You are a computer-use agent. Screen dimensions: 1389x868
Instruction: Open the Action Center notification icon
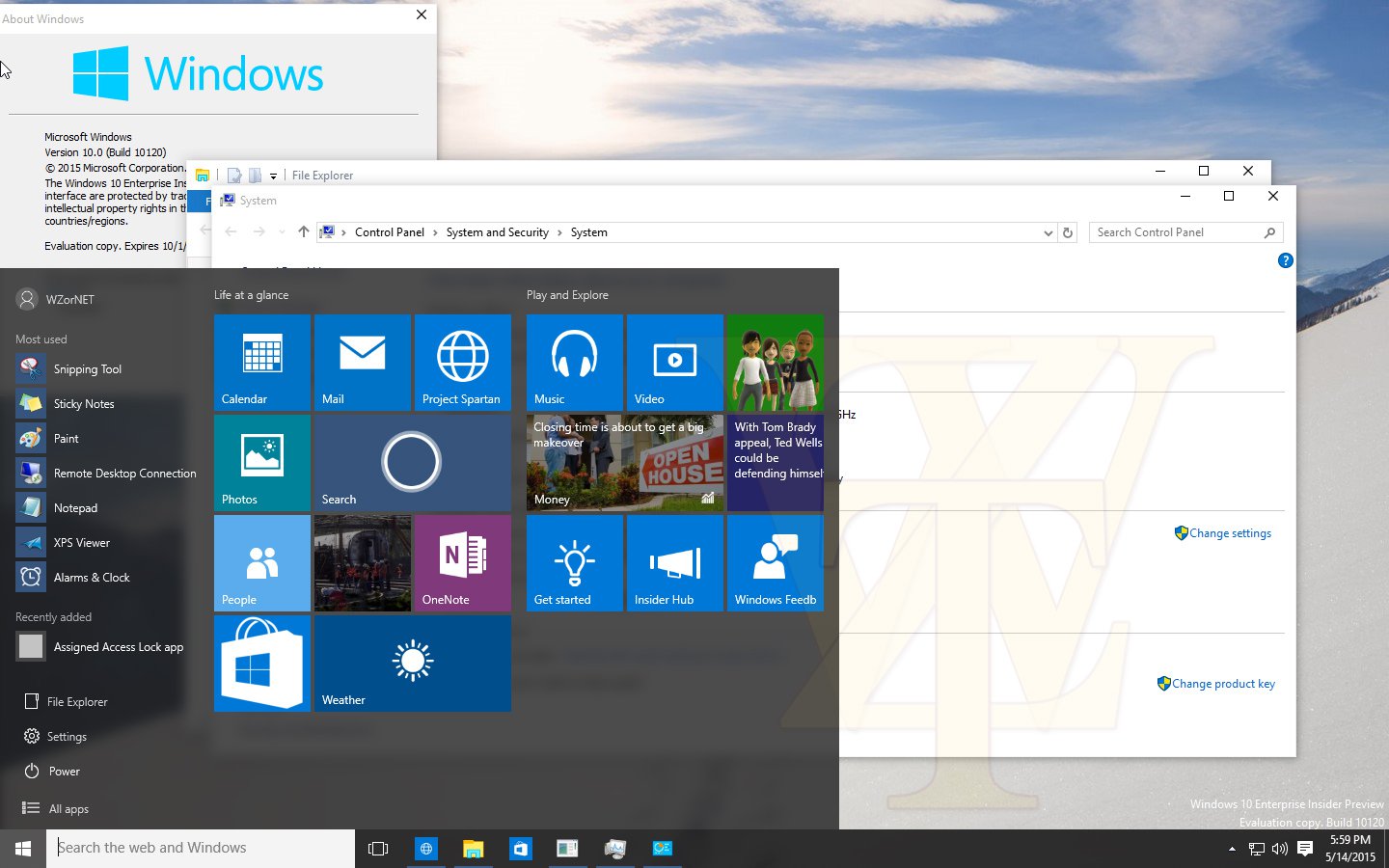1305,849
